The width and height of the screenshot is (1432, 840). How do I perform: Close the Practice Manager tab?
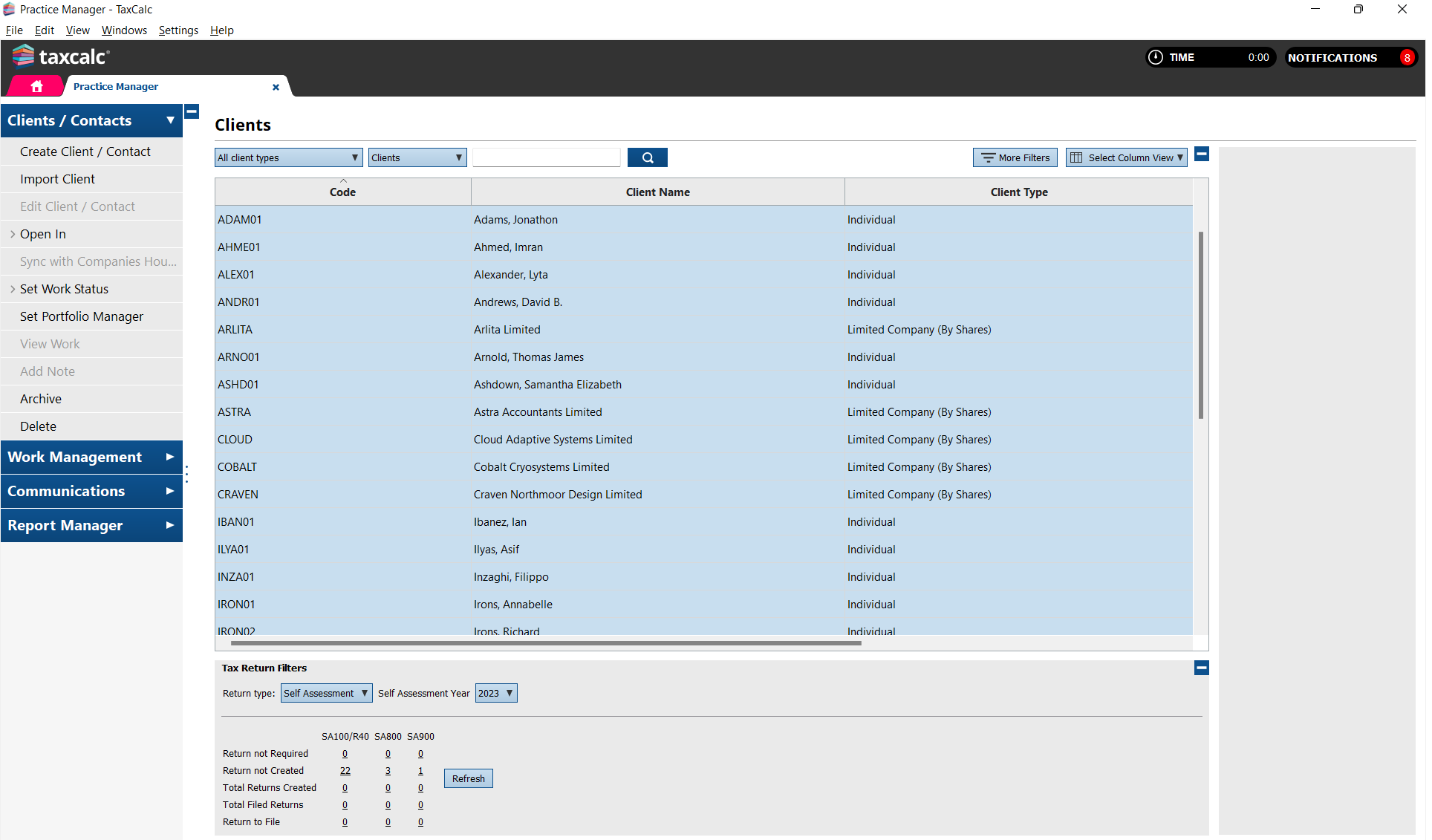(276, 87)
